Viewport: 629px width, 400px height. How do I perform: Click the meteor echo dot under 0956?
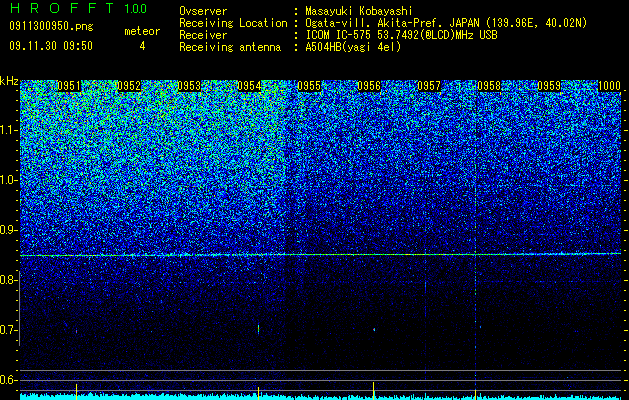(x=374, y=330)
